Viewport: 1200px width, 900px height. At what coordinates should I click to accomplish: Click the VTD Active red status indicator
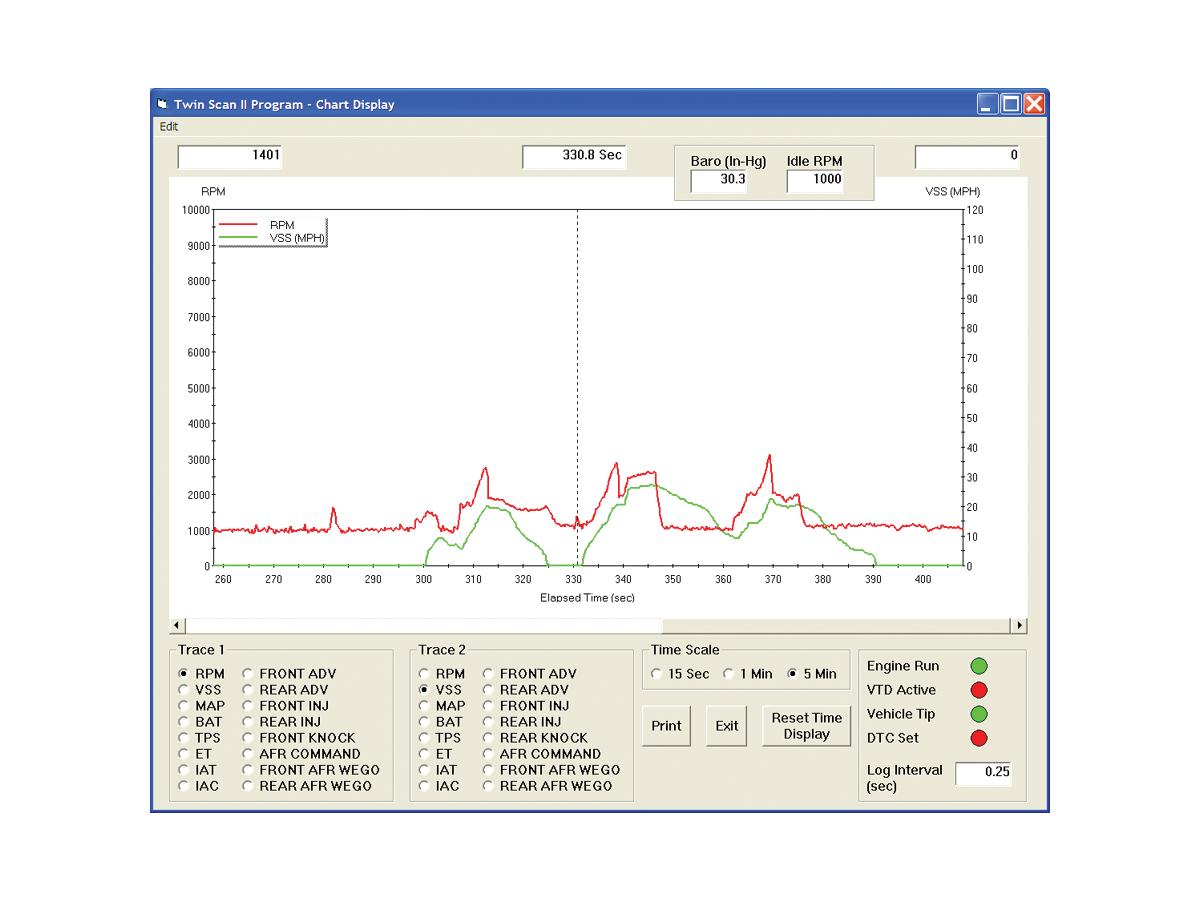click(979, 690)
